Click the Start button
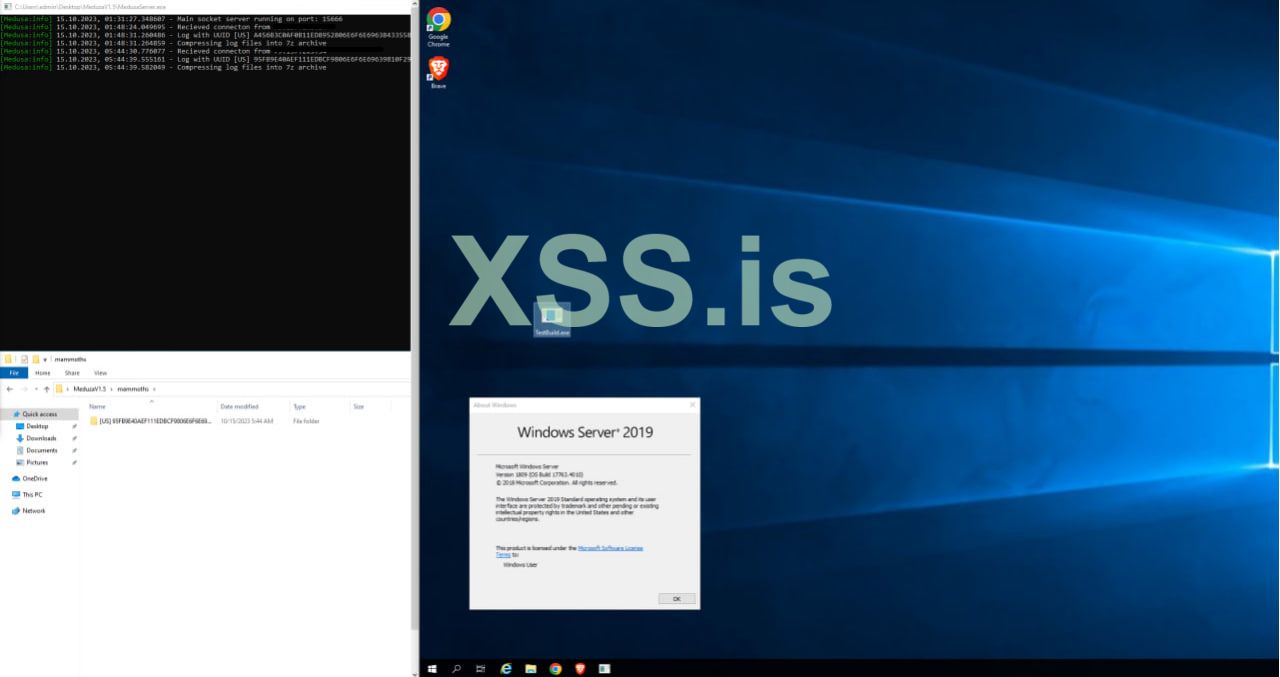This screenshot has height=677, width=1280. tap(432, 668)
